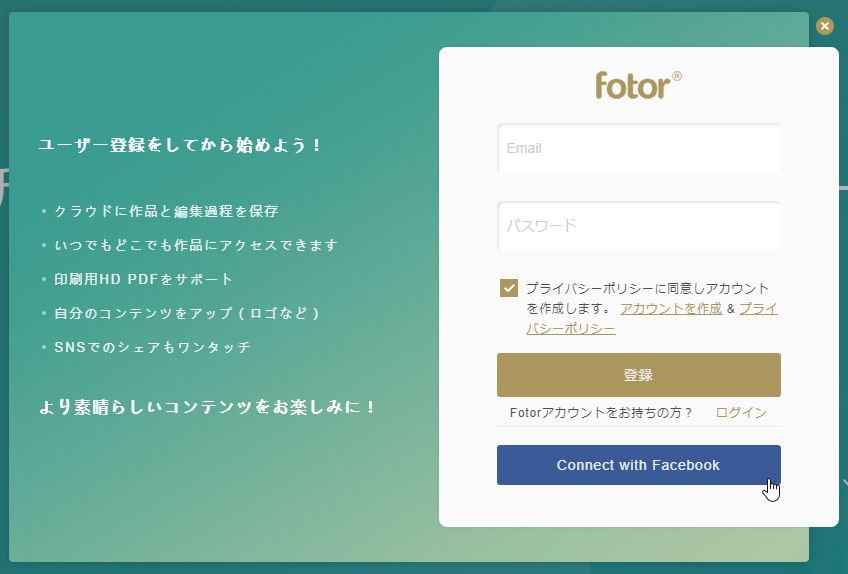The image size is (848, 574).
Task: Close the registration dialog with the X icon
Action: click(x=824, y=26)
